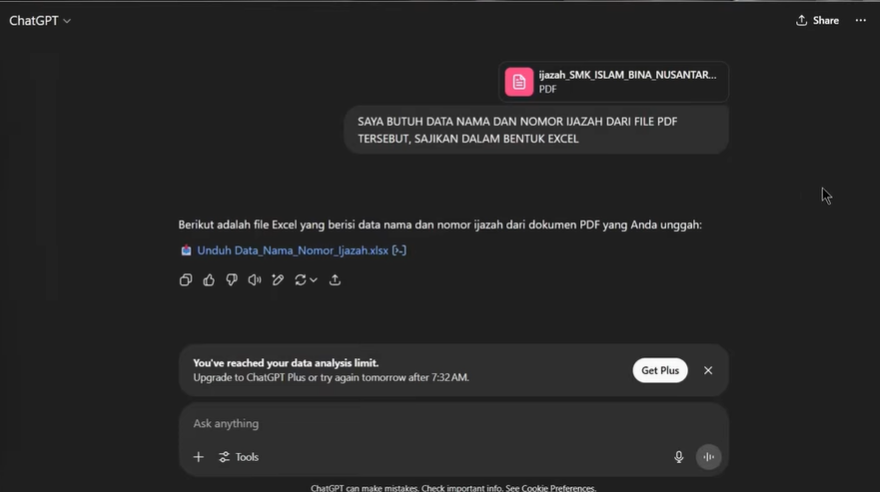Open the Tools menu
Viewport: 880px width, 492px height.
pos(239,457)
